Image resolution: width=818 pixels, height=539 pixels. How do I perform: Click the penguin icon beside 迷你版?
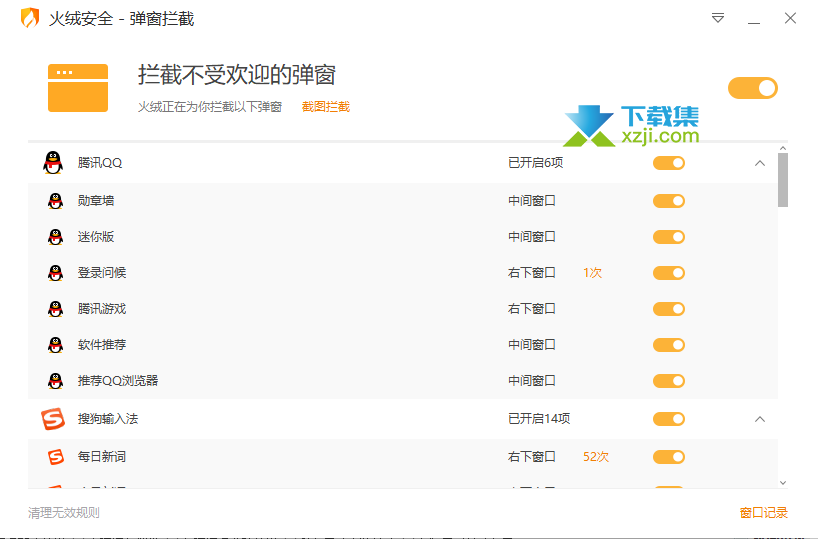pyautogui.click(x=55, y=237)
